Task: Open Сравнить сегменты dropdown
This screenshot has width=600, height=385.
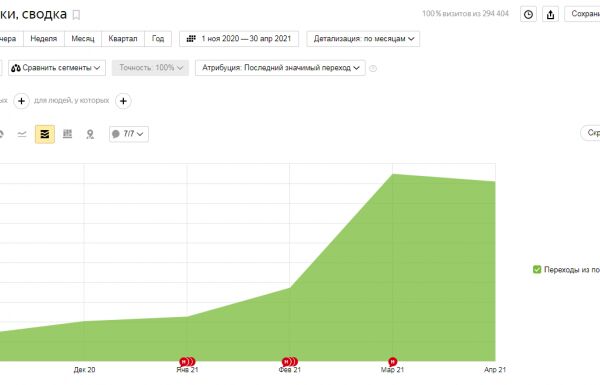Action: pos(57,68)
